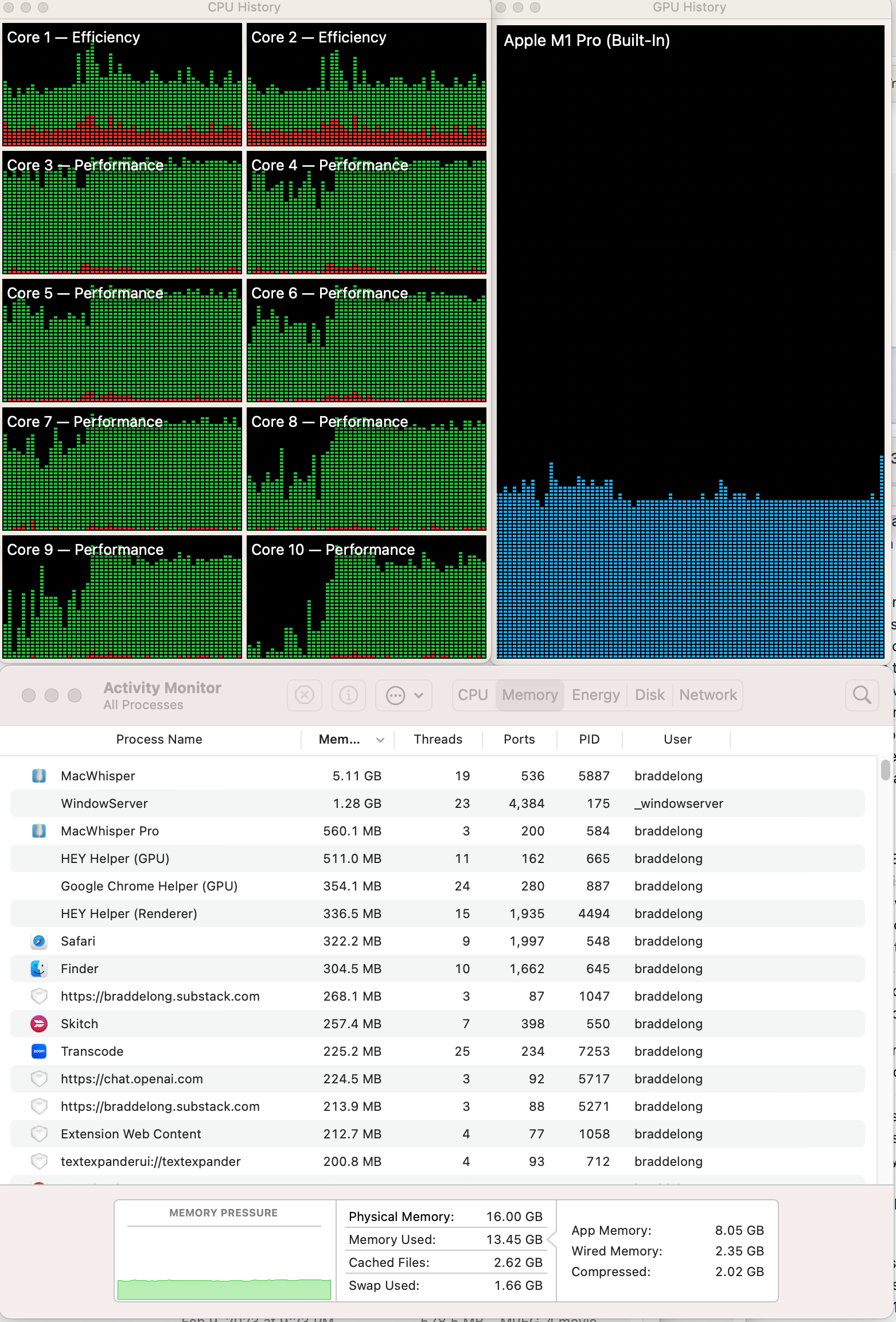
Task: Click the Transcode zoom icon
Action: click(39, 1051)
